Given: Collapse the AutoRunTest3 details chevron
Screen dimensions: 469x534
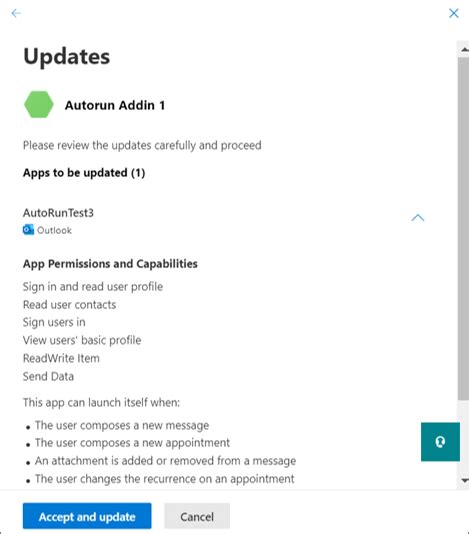Looking at the screenshot, I should pyautogui.click(x=418, y=218).
